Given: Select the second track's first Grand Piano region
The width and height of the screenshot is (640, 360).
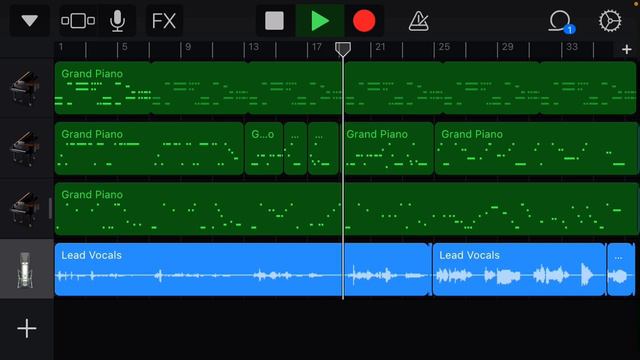Looking at the screenshot, I should [149, 148].
